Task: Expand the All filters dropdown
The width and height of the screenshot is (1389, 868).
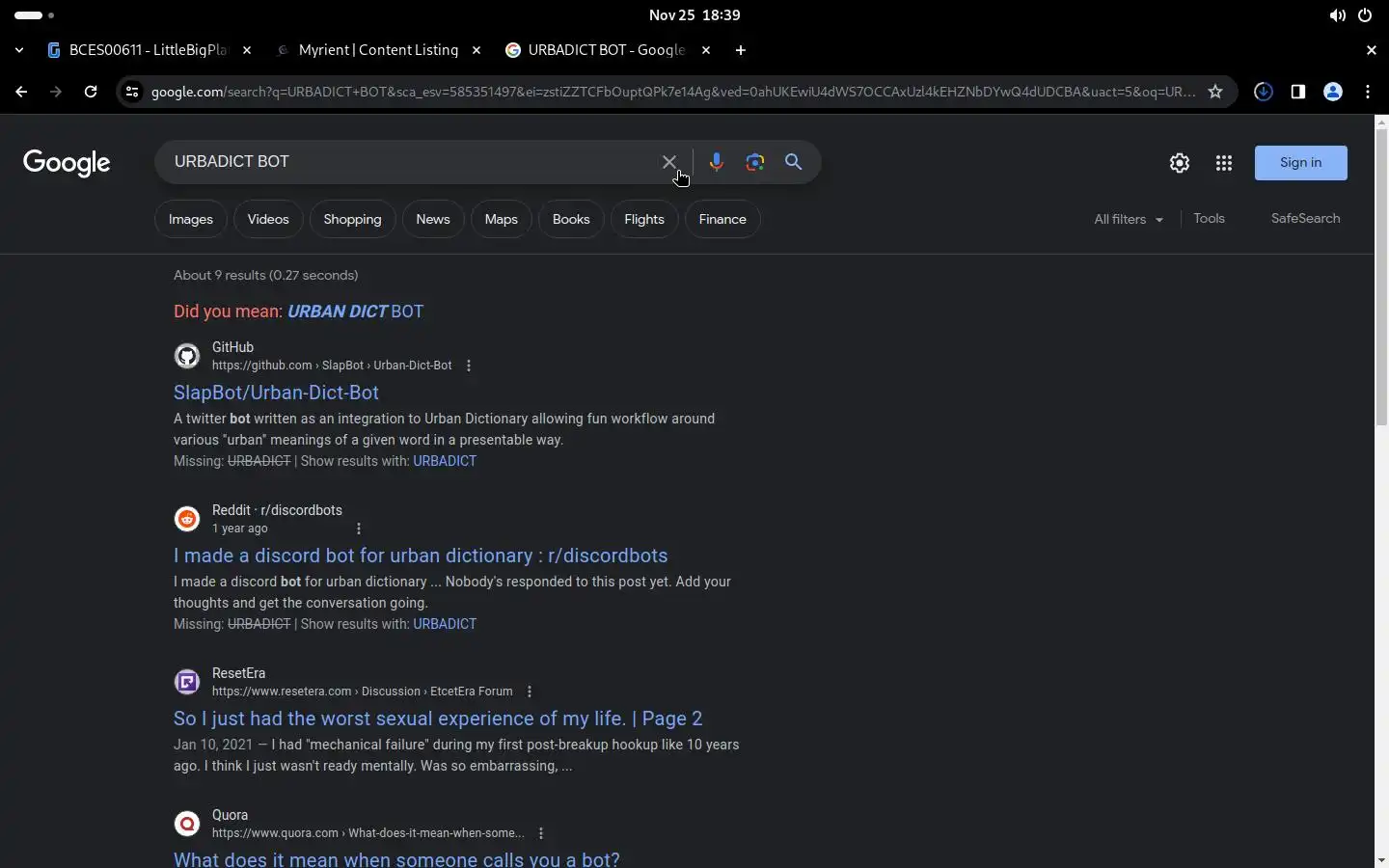Action: (1129, 219)
